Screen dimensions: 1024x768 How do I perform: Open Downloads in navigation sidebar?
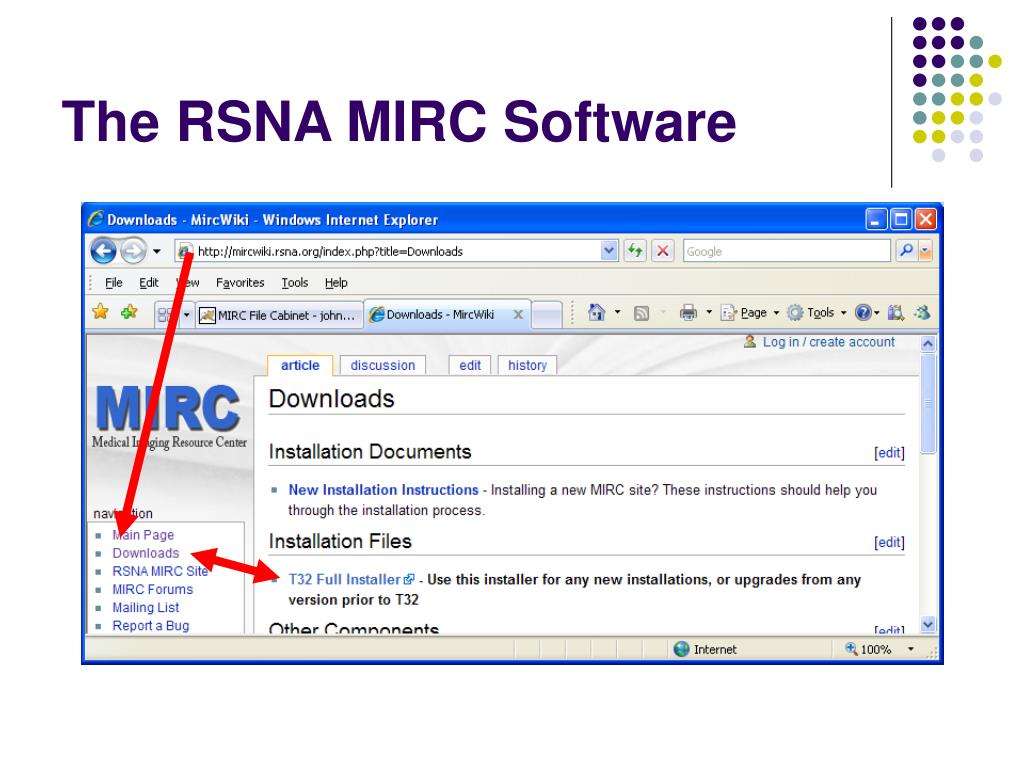pos(146,553)
